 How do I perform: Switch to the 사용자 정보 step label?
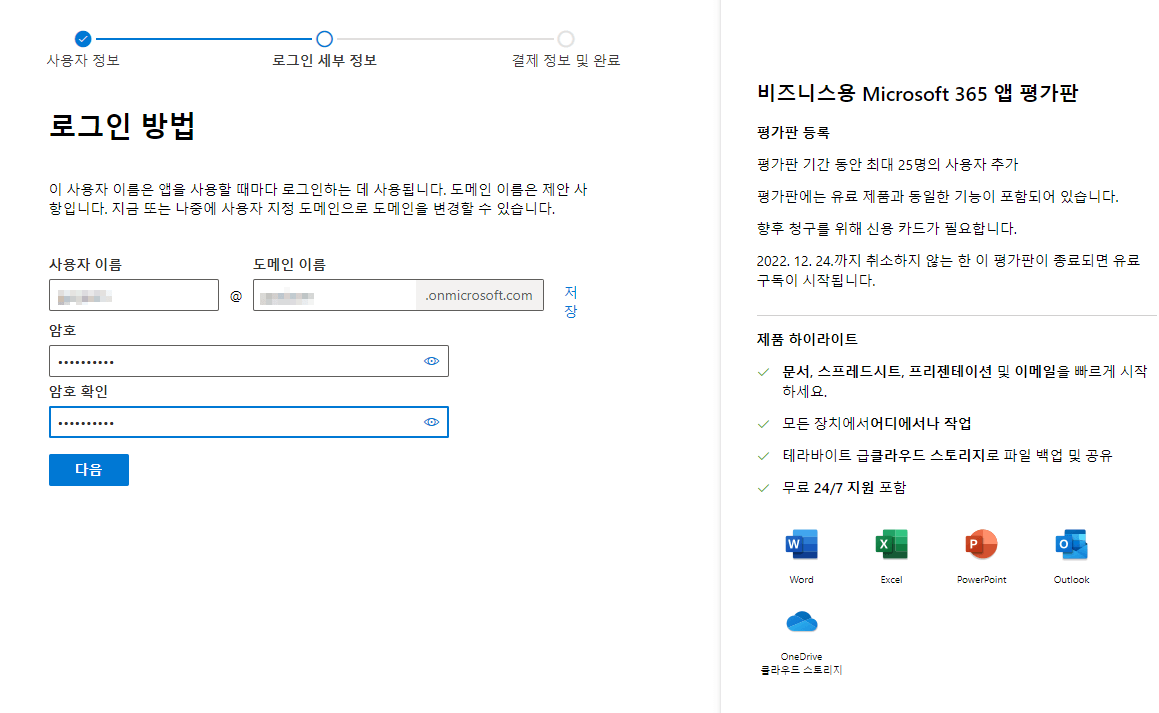(81, 60)
